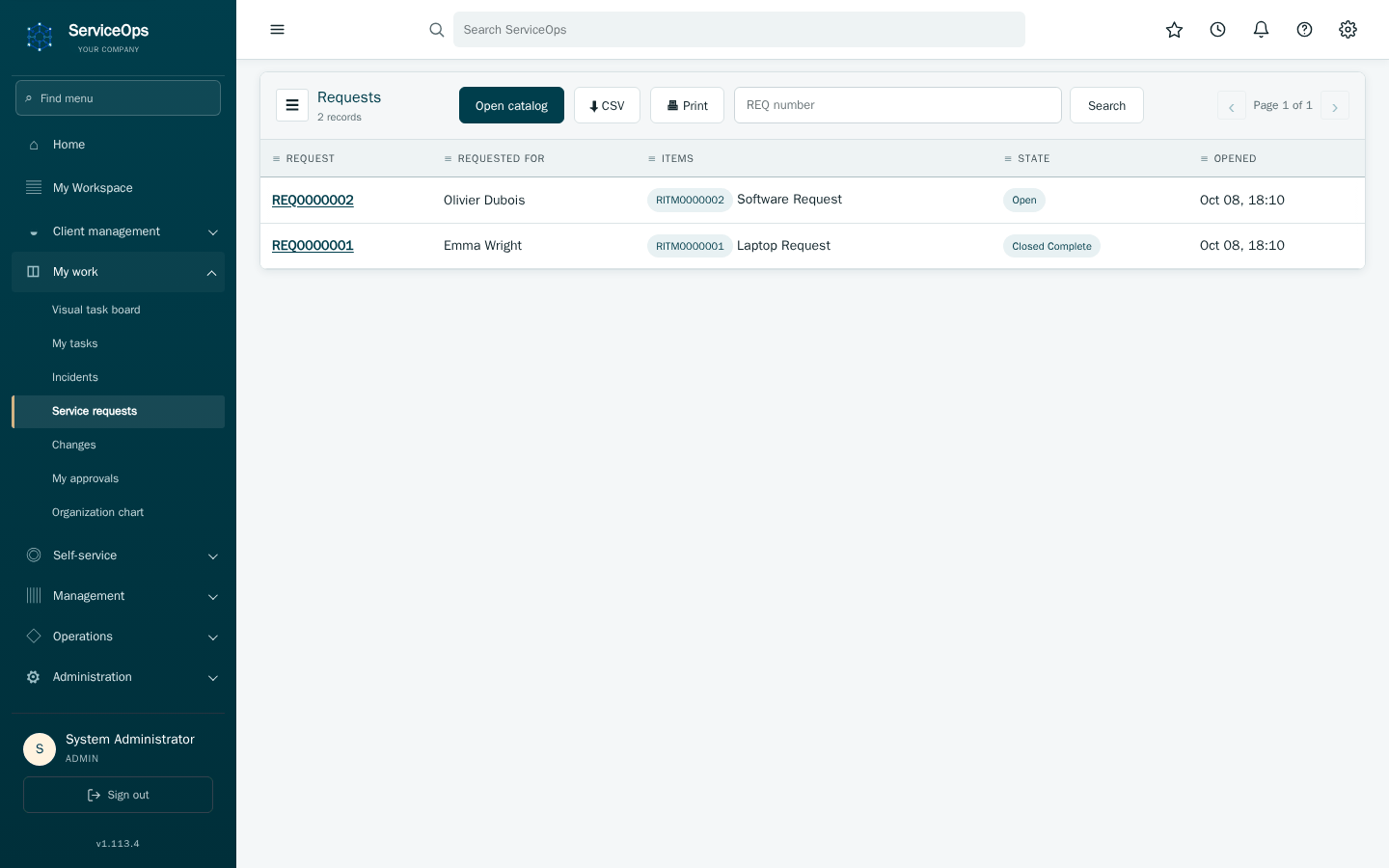The width and height of the screenshot is (1389, 868).
Task: Open My Workspace menu label
Action: pos(93,188)
